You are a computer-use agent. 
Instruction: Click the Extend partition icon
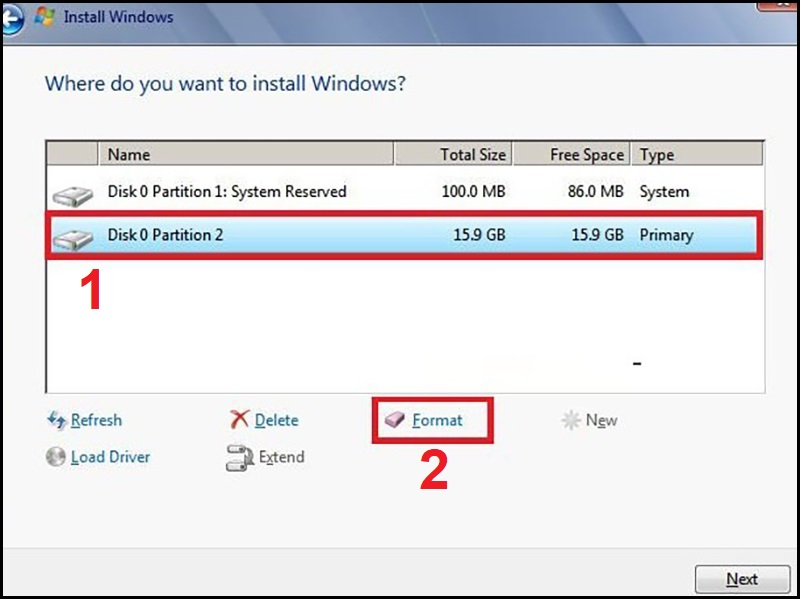239,458
